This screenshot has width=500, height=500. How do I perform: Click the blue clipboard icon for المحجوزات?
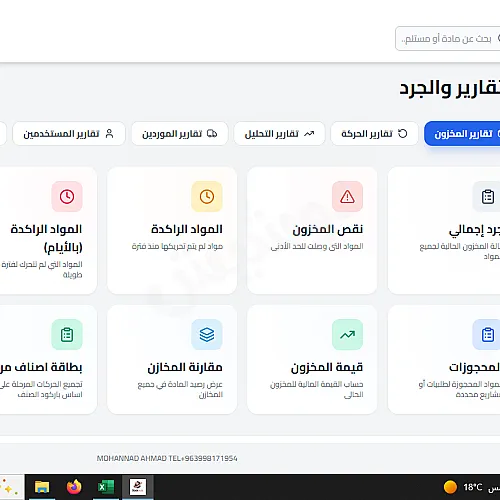coord(486,335)
